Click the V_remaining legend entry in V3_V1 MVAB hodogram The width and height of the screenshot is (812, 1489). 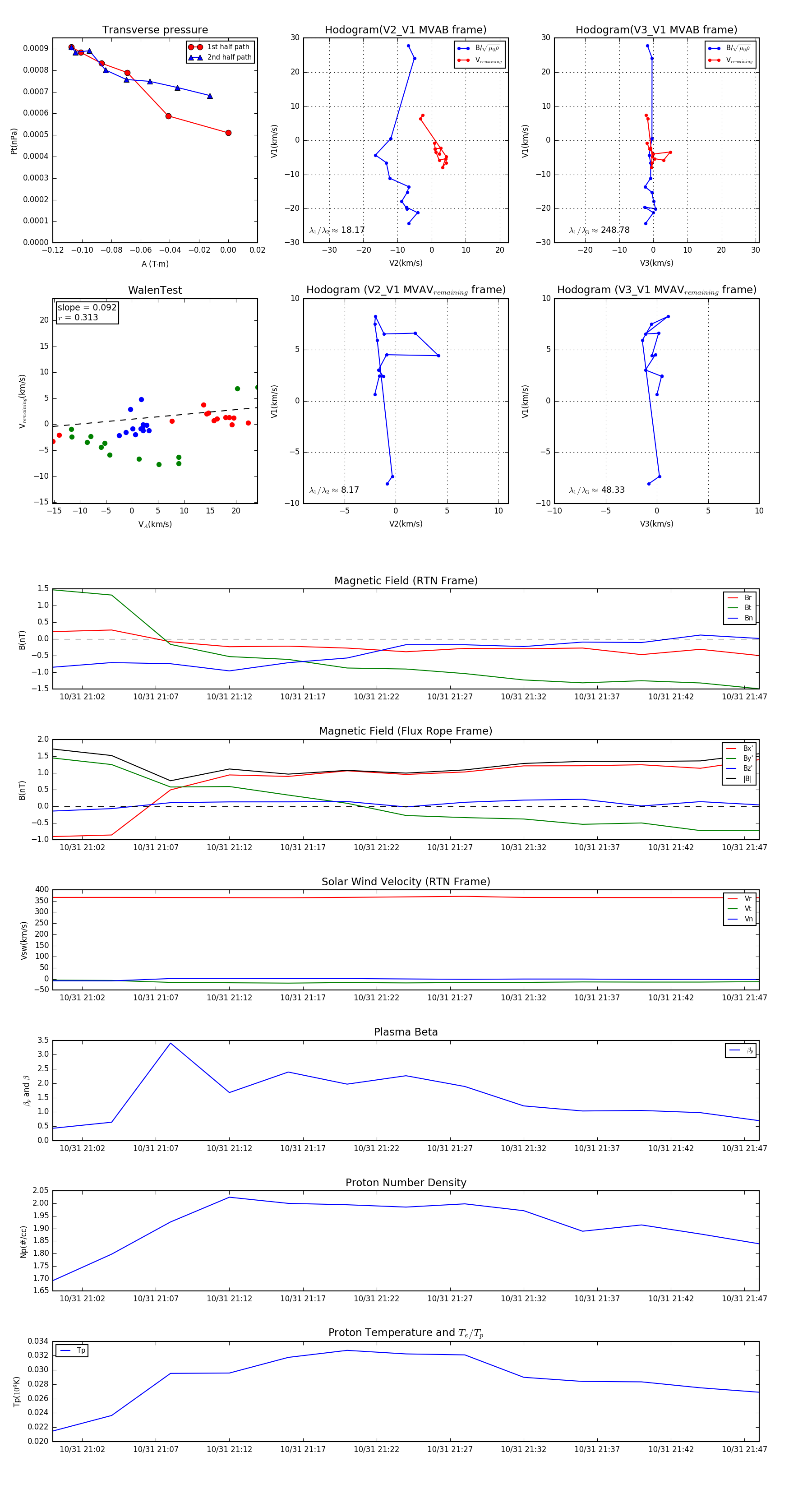coord(730,60)
